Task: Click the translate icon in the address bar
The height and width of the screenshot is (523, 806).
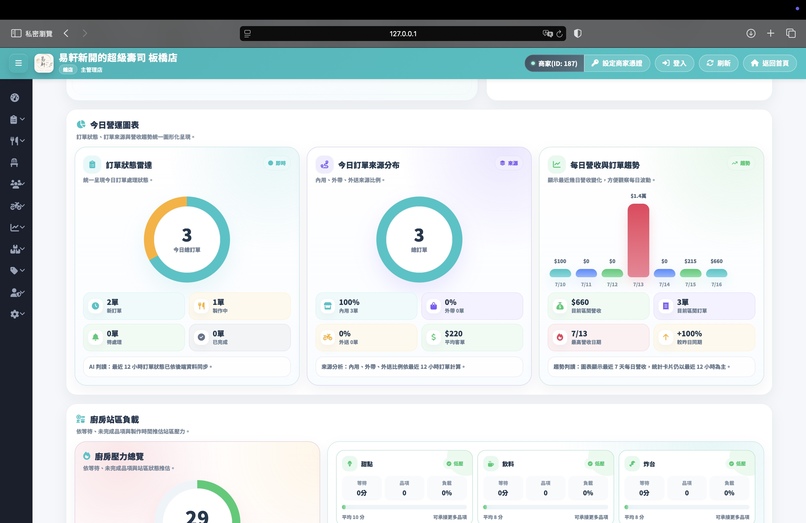Action: (547, 33)
